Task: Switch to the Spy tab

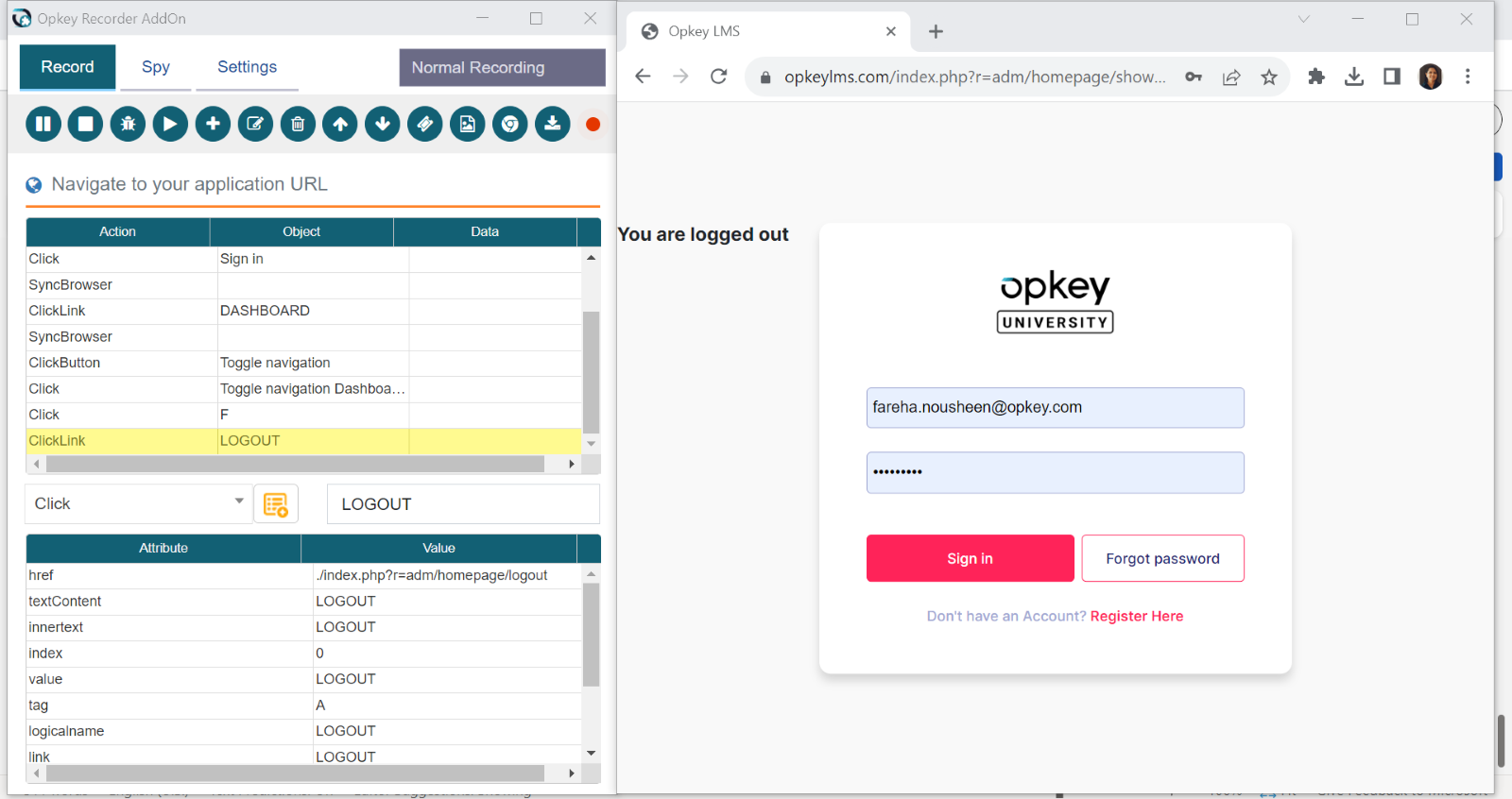Action: click(156, 67)
